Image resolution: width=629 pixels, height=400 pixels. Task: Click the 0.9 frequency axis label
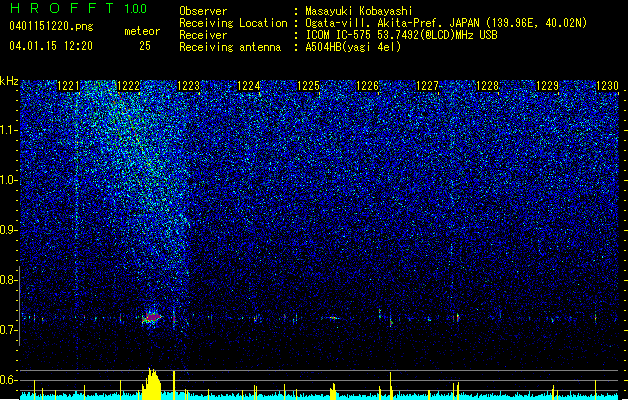pos(9,230)
